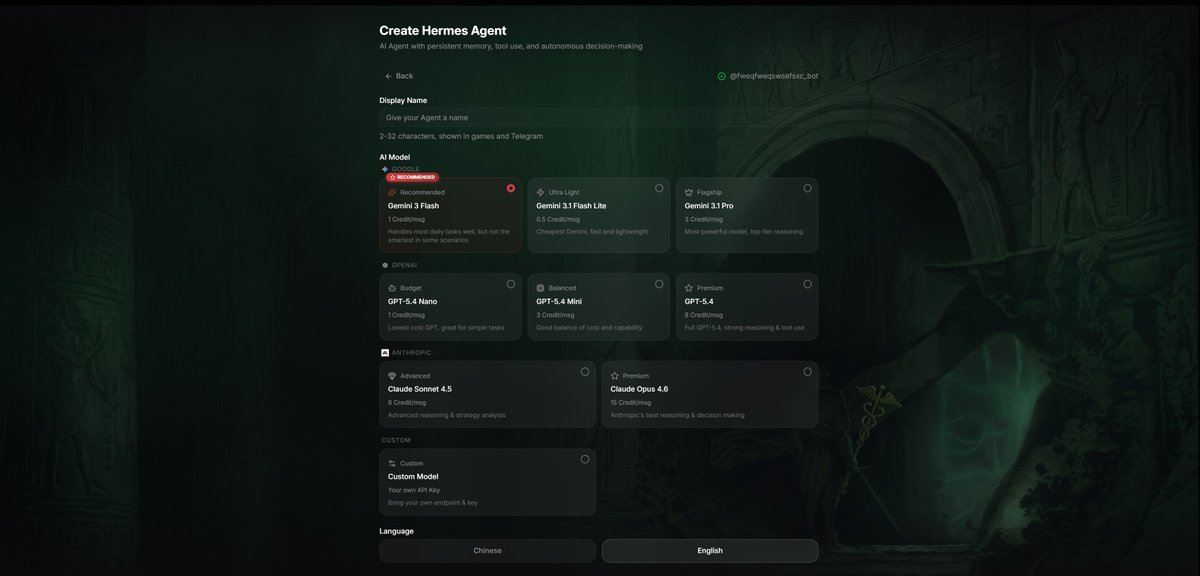The image size is (1200, 576).
Task: Click the Anthropic provider logo icon
Action: [385, 353]
